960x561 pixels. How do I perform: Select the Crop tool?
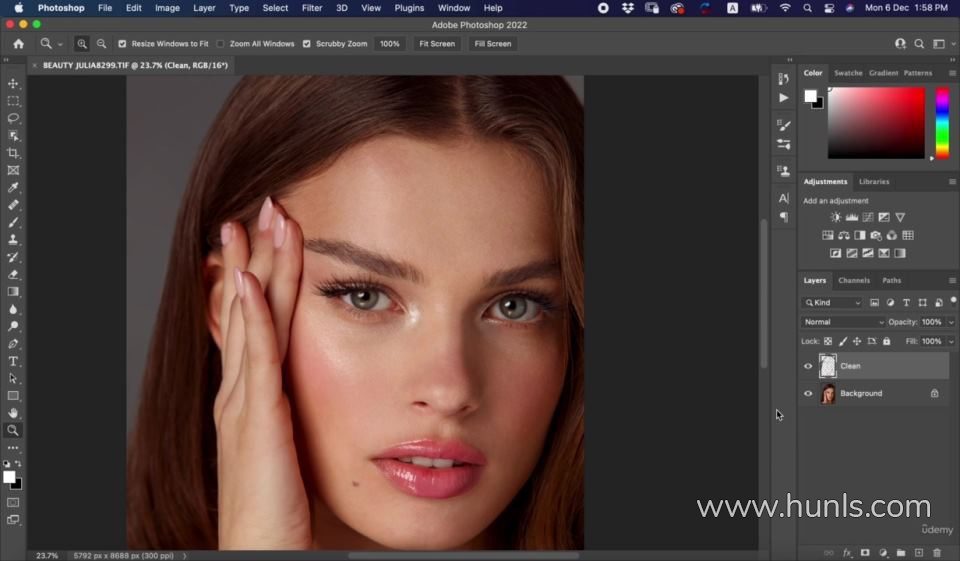(x=13, y=153)
